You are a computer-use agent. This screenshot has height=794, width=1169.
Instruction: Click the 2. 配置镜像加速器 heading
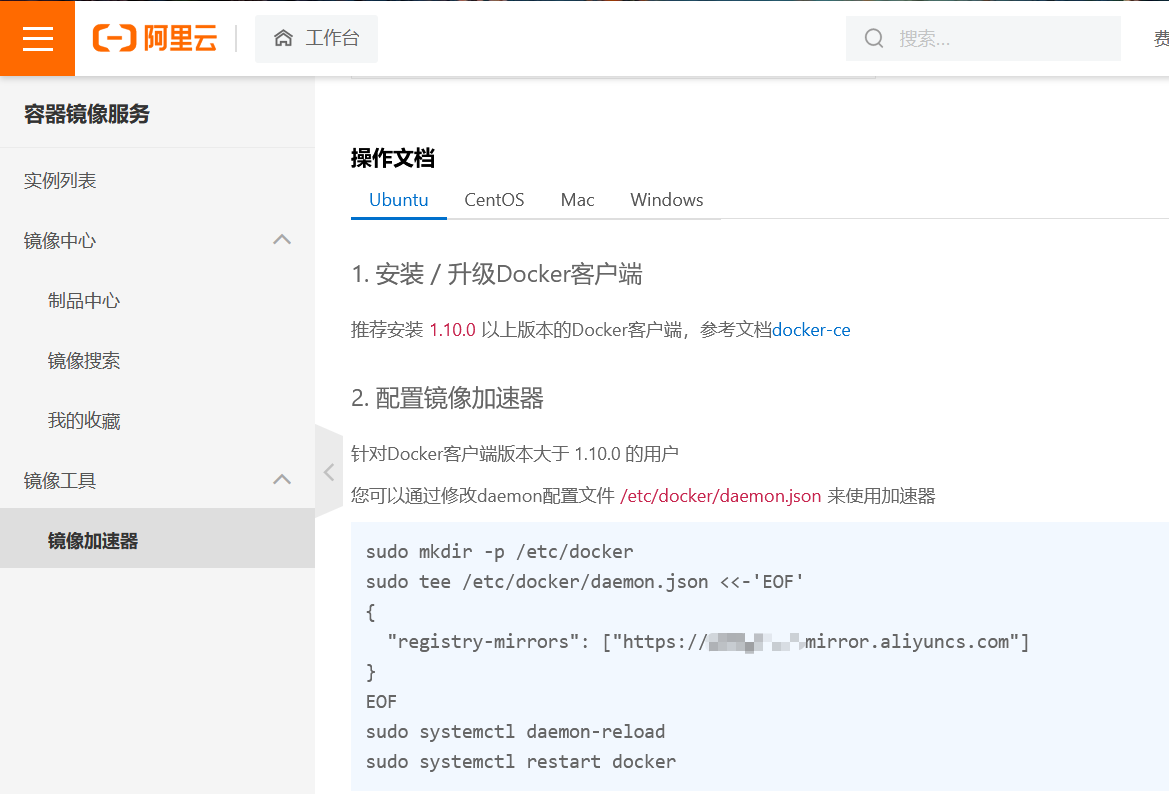pos(447,398)
